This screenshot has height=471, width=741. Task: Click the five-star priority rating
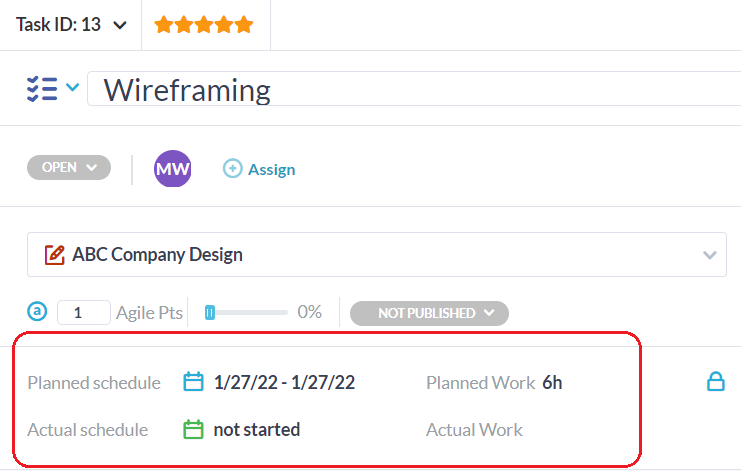[x=204, y=24]
